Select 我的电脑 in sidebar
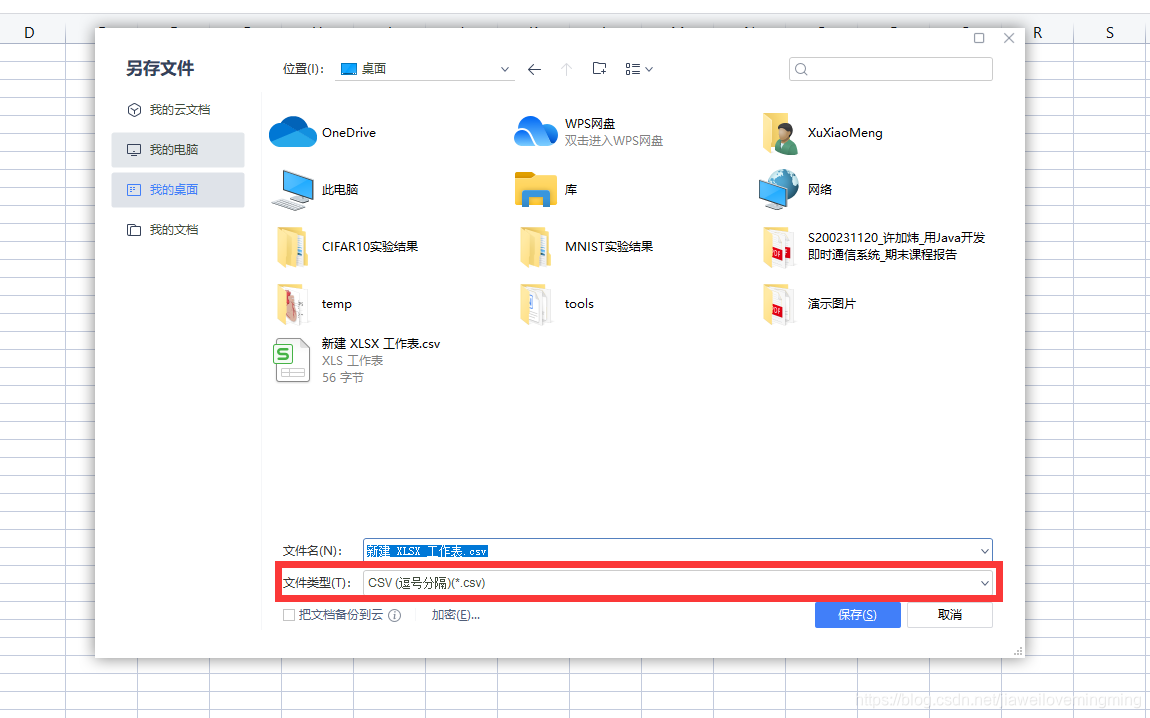 click(x=177, y=150)
